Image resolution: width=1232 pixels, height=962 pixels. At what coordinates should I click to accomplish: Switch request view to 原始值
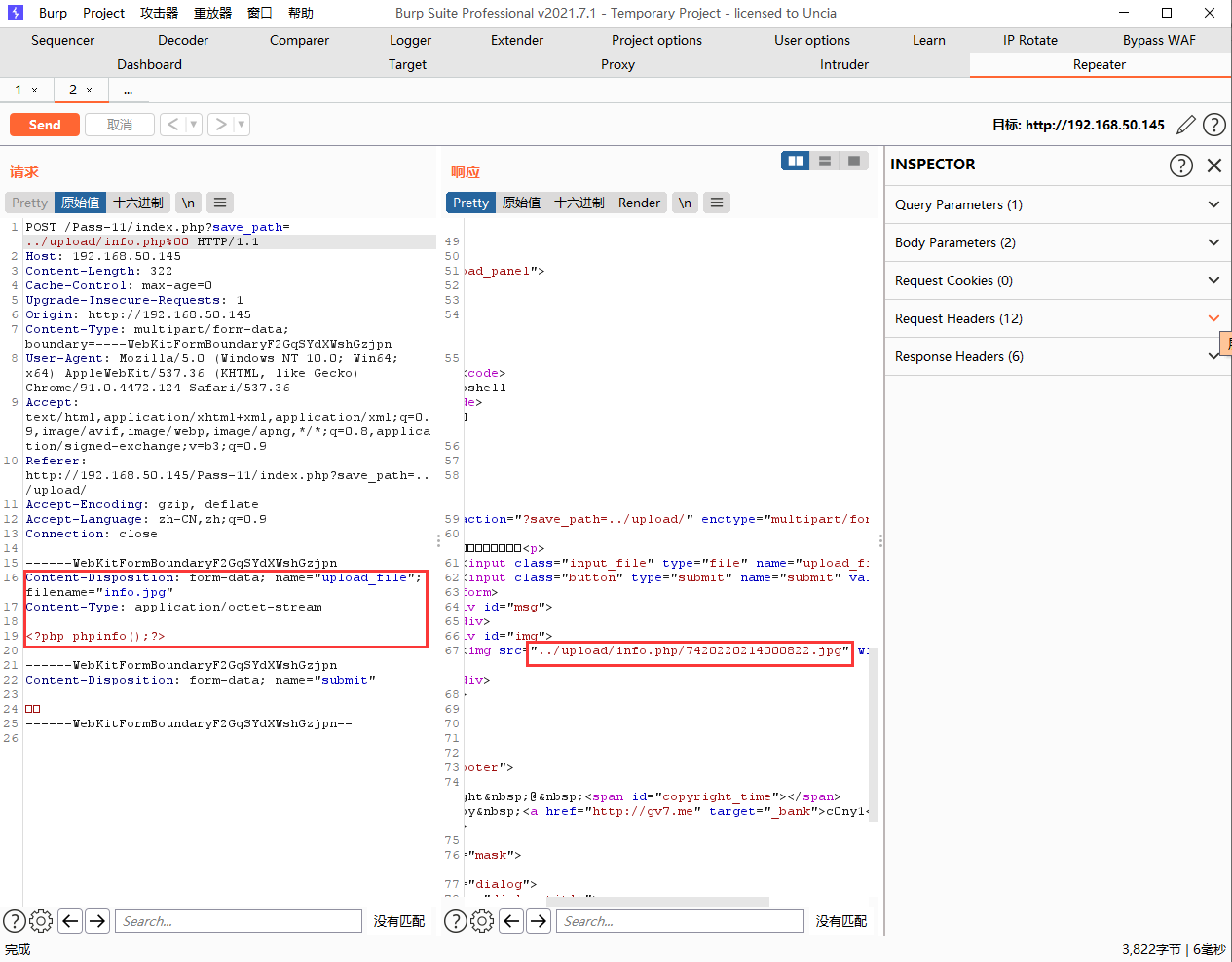click(x=80, y=203)
